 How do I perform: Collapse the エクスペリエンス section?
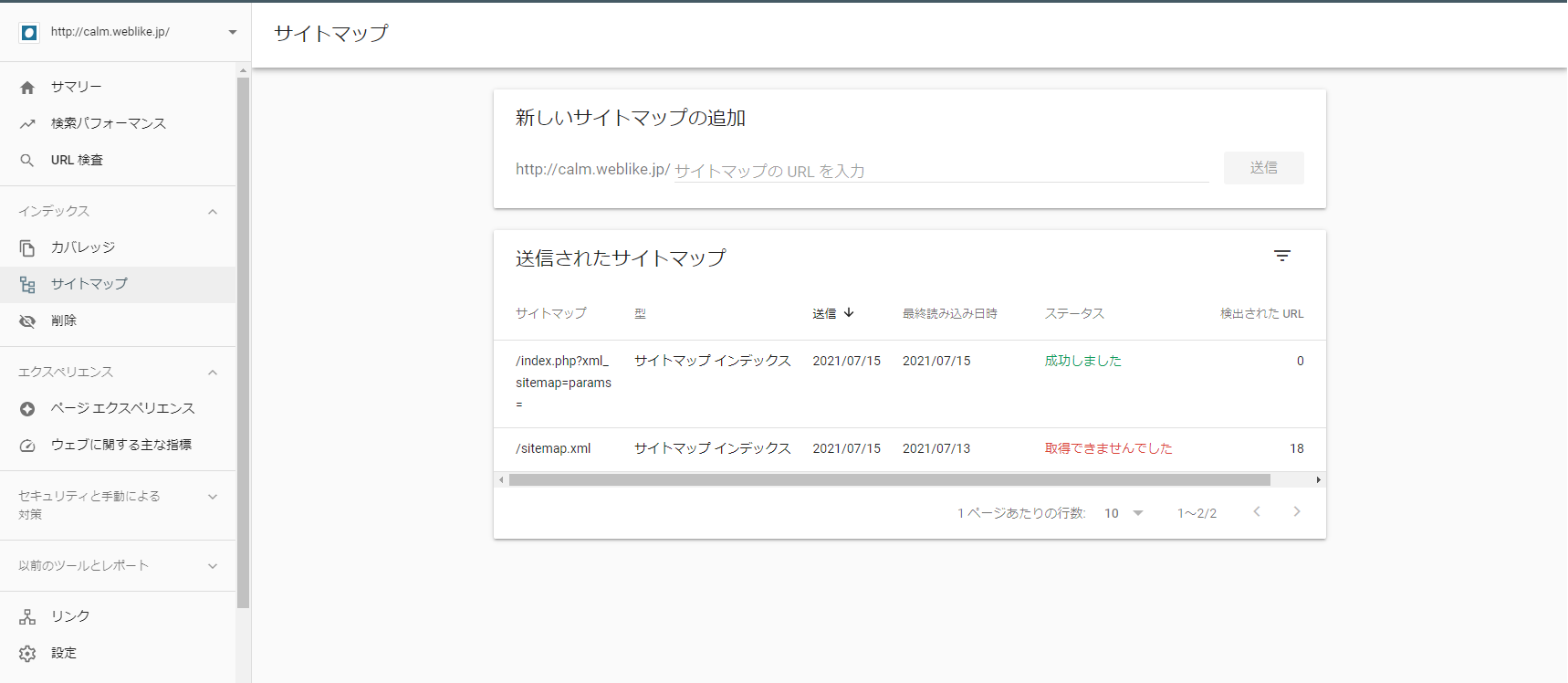(213, 373)
